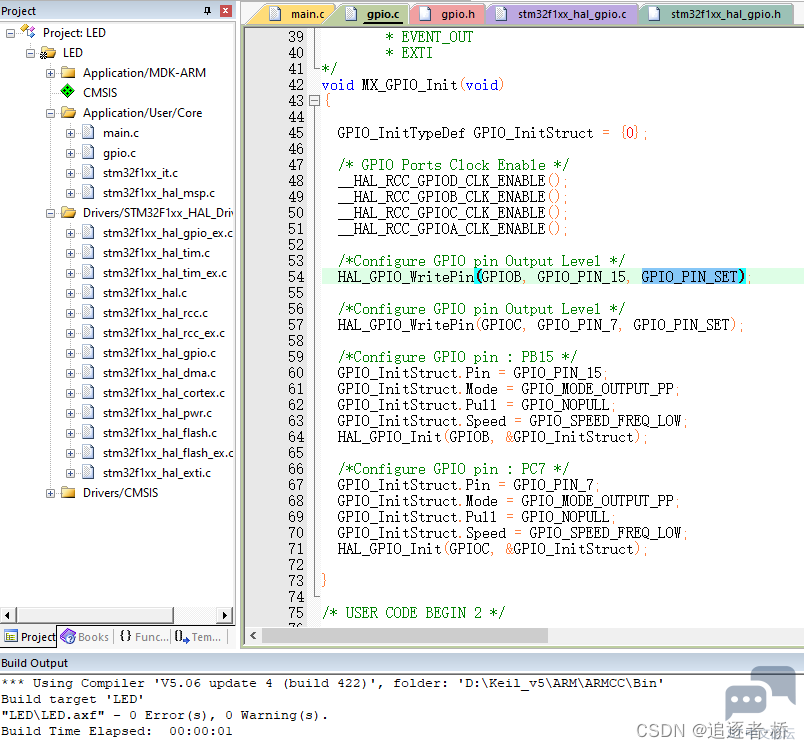Click the Build Output panel title

click(34, 663)
